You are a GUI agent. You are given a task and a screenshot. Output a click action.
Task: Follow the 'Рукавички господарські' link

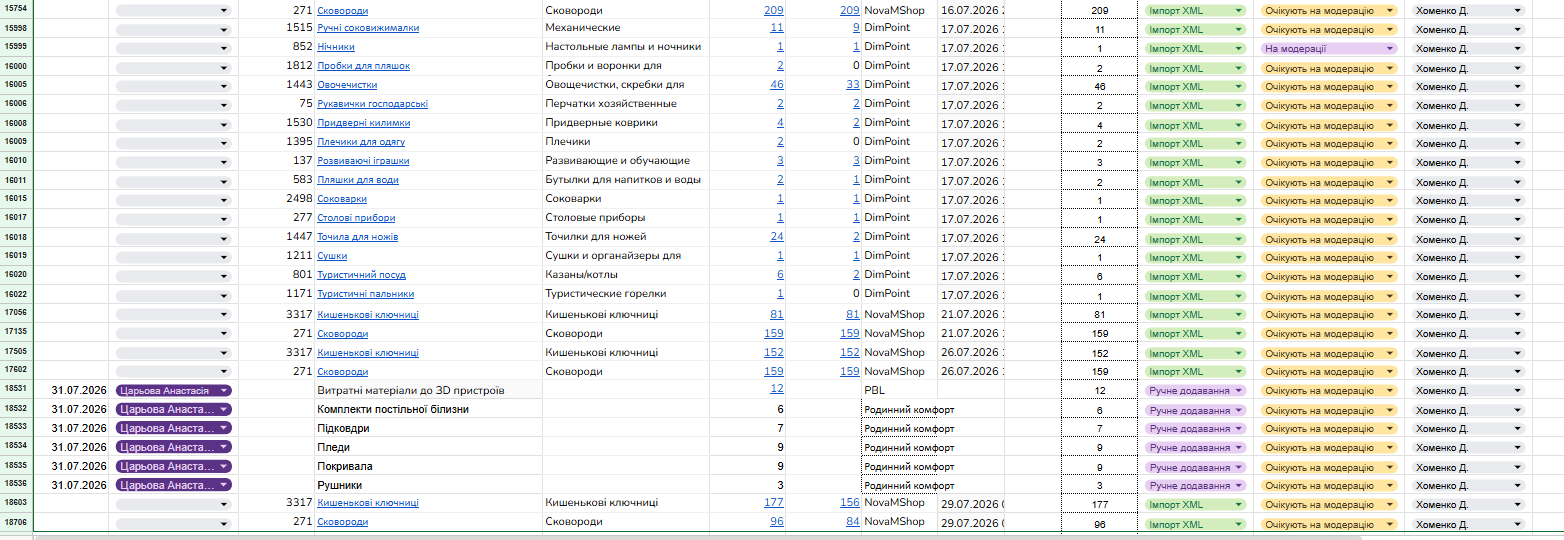(x=372, y=104)
